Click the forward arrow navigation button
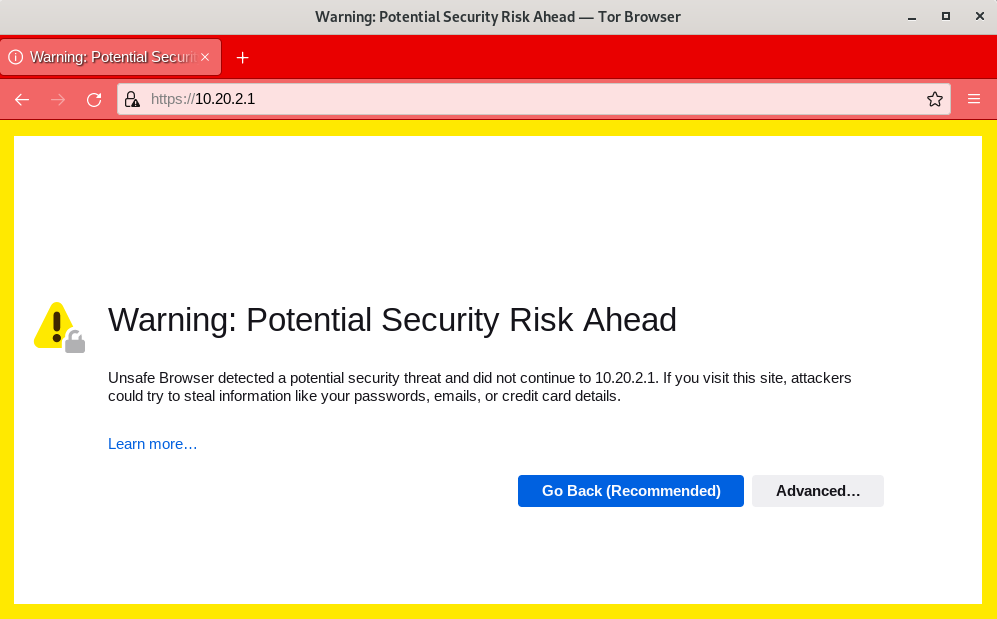Image resolution: width=997 pixels, height=619 pixels. click(x=58, y=99)
